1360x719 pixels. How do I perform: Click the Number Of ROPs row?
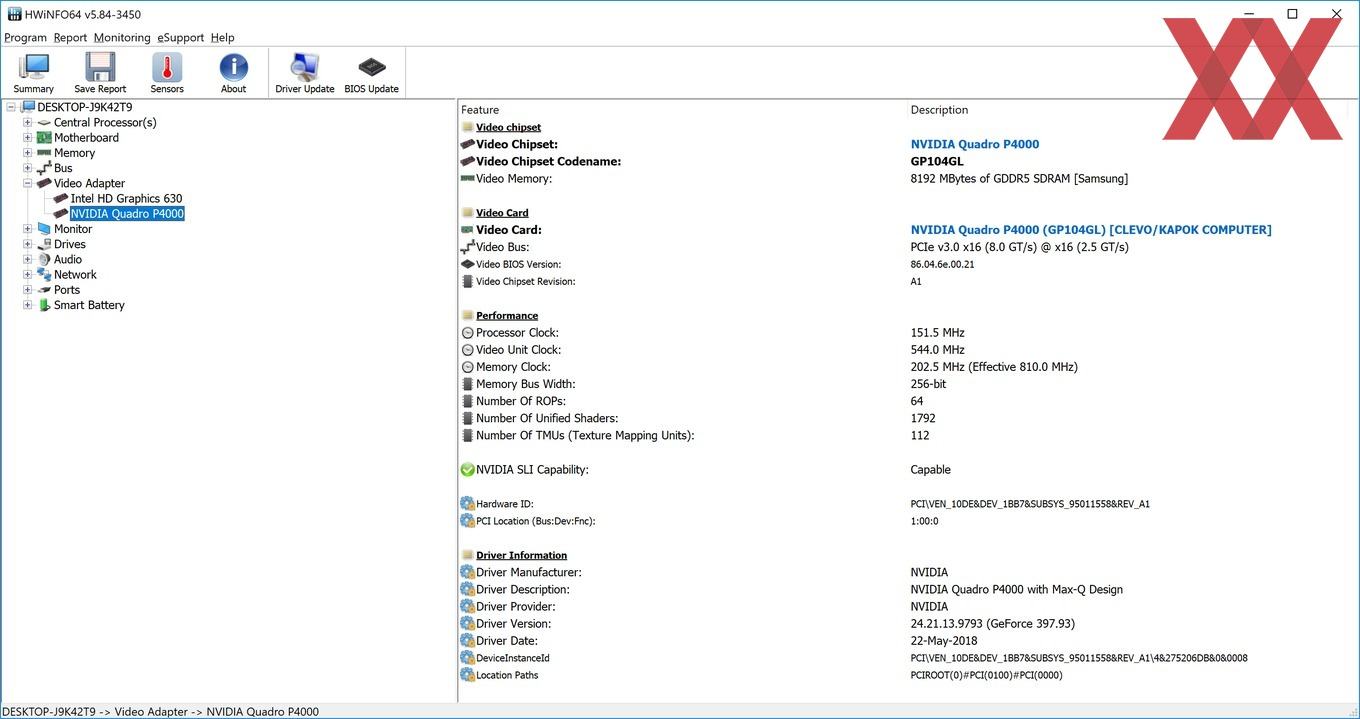point(904,401)
